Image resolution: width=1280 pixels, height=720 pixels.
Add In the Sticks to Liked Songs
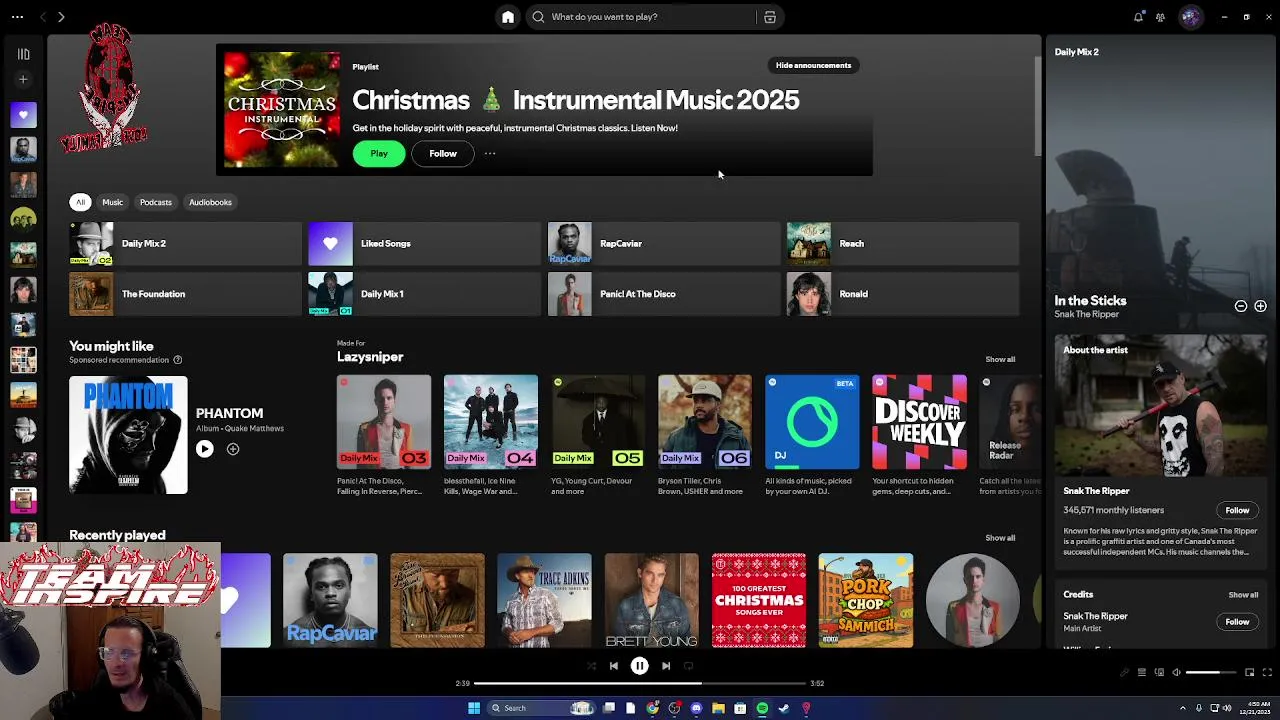coord(1260,306)
